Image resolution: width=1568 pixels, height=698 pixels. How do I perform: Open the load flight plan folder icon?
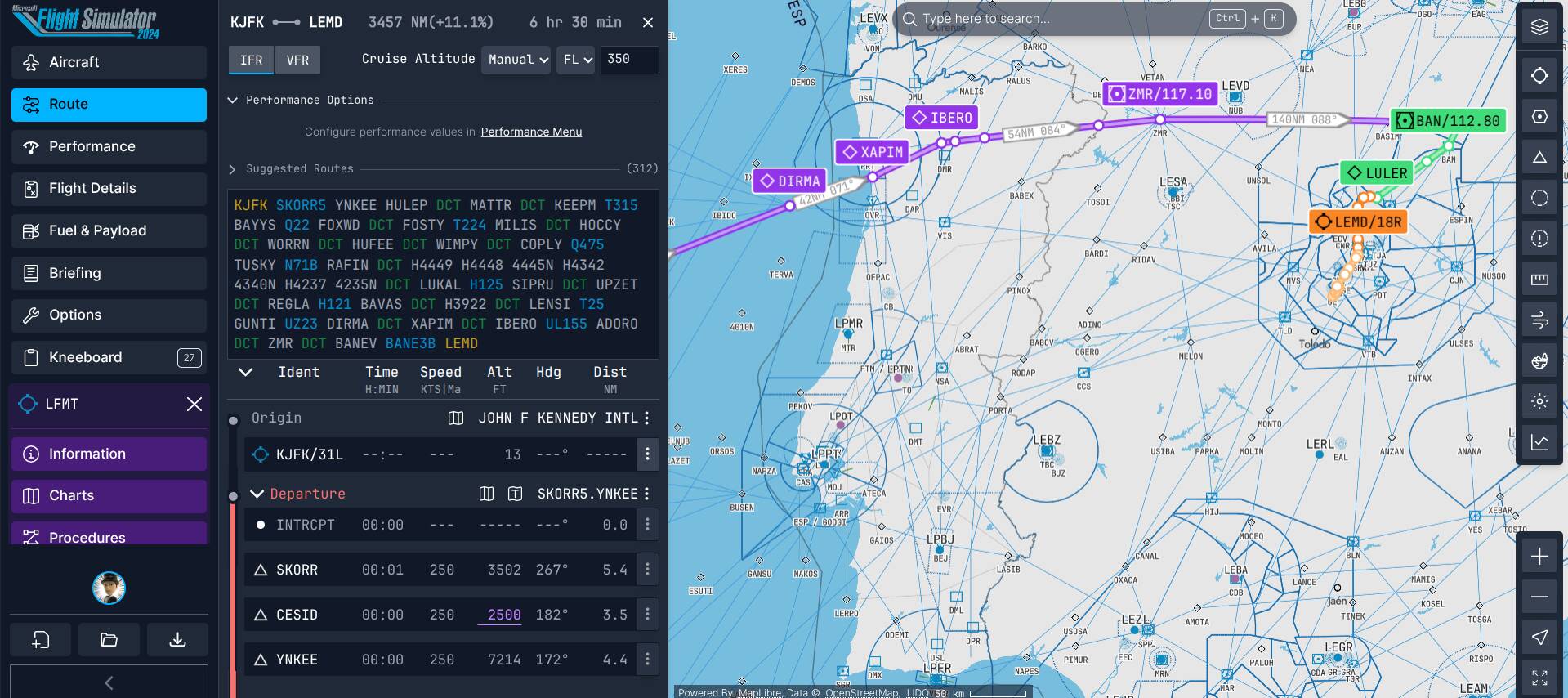pyautogui.click(x=109, y=639)
